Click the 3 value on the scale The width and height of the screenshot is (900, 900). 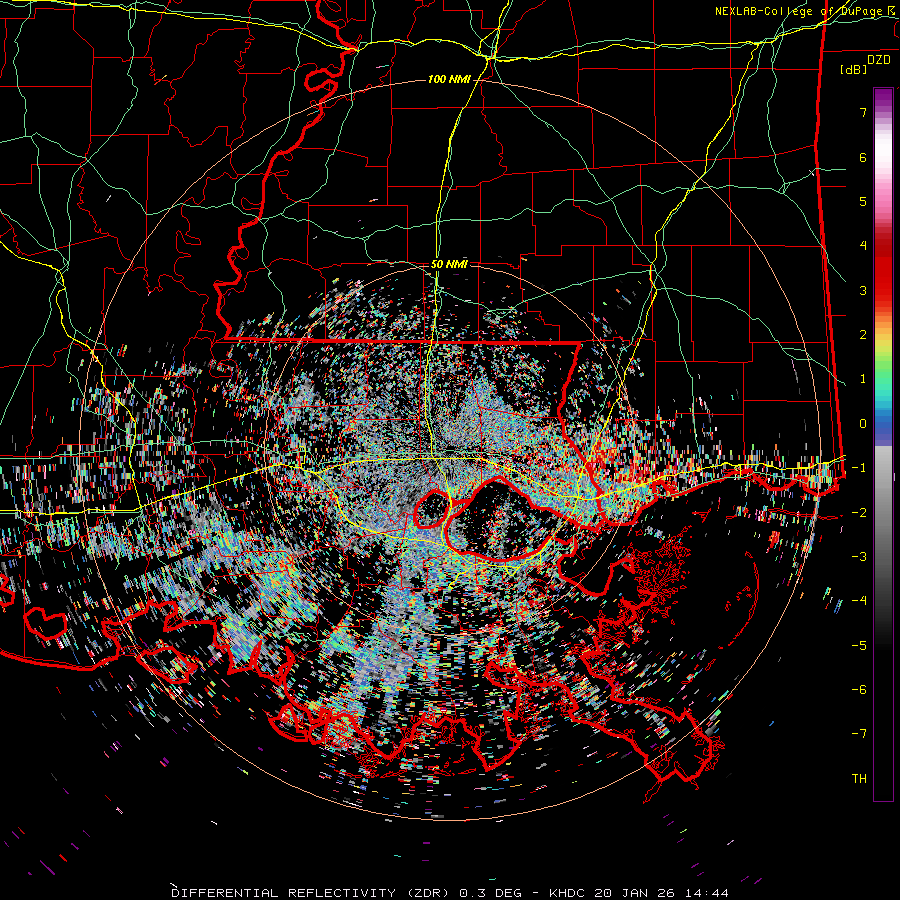tap(863, 290)
